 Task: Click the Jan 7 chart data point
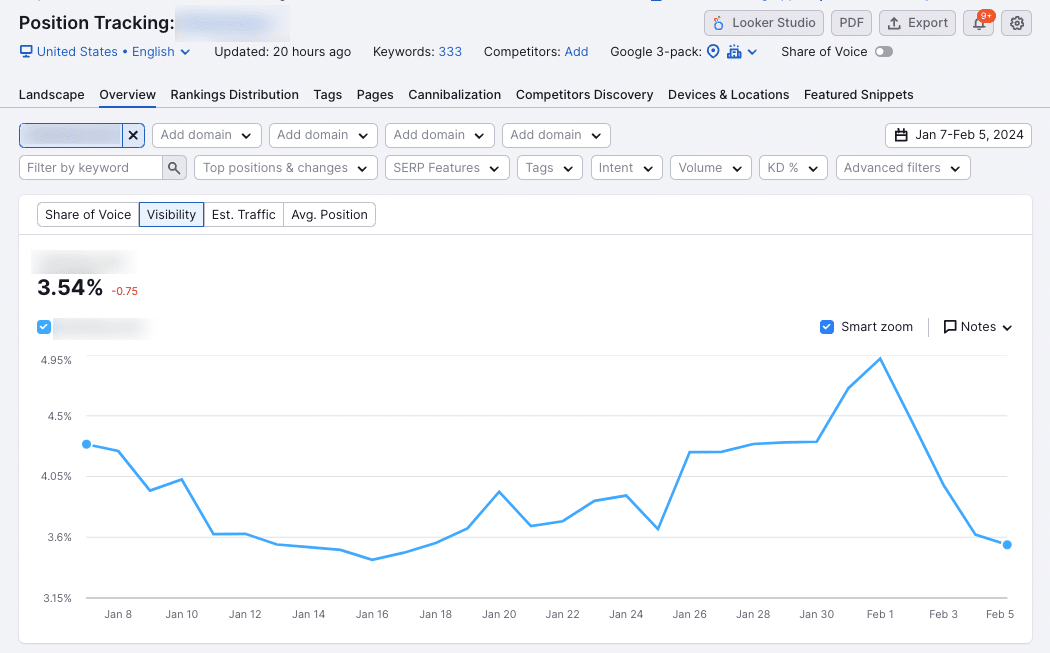pos(86,444)
